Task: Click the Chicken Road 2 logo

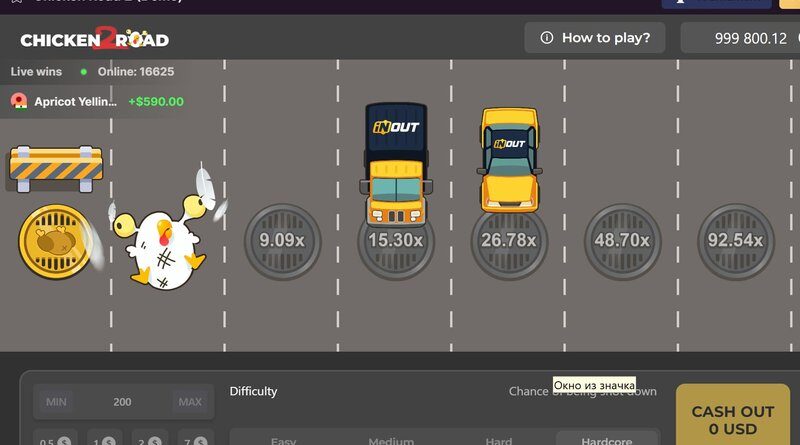Action: (95, 39)
